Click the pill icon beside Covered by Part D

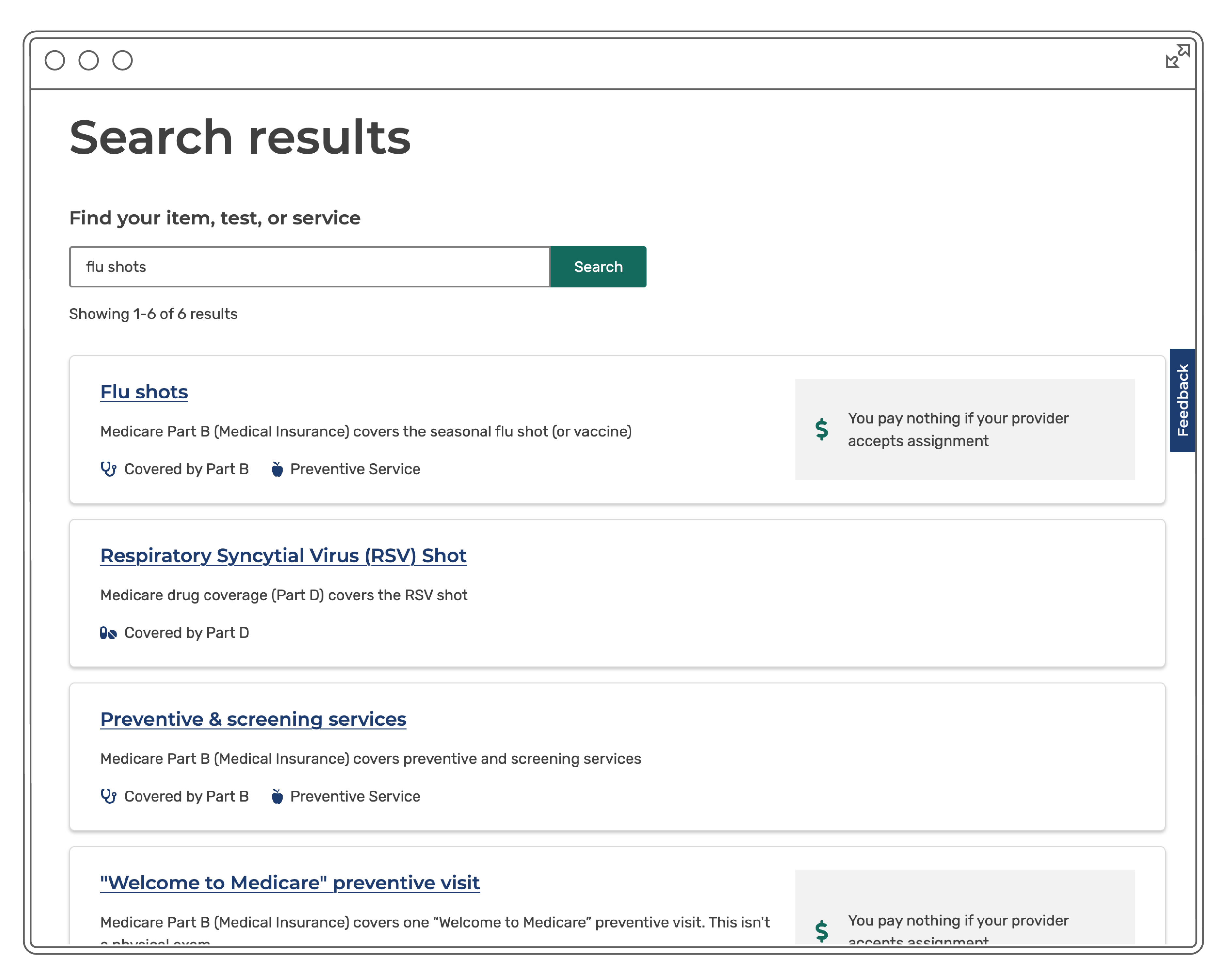[109, 632]
